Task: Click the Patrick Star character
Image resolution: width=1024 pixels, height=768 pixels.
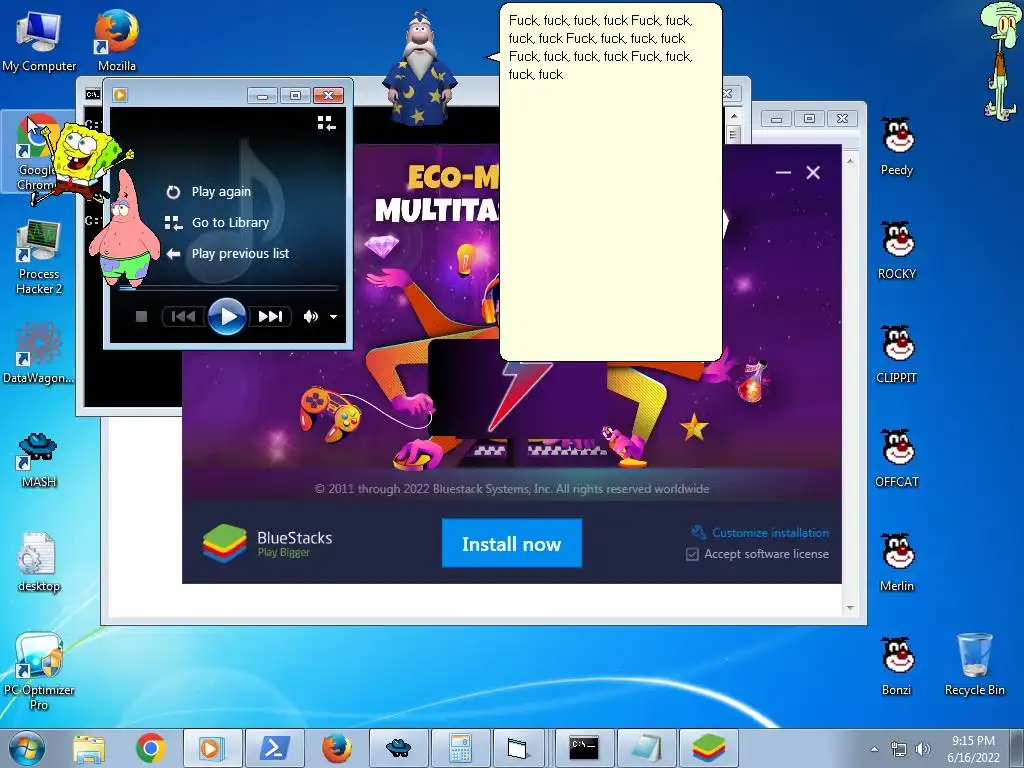Action: pyautogui.click(x=125, y=229)
